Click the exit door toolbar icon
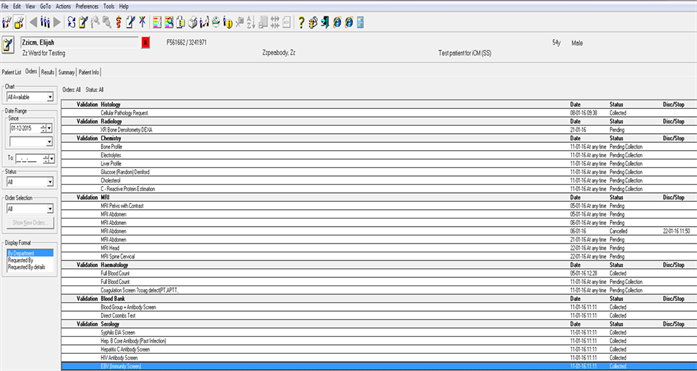697x371 pixels. pyautogui.click(x=326, y=22)
